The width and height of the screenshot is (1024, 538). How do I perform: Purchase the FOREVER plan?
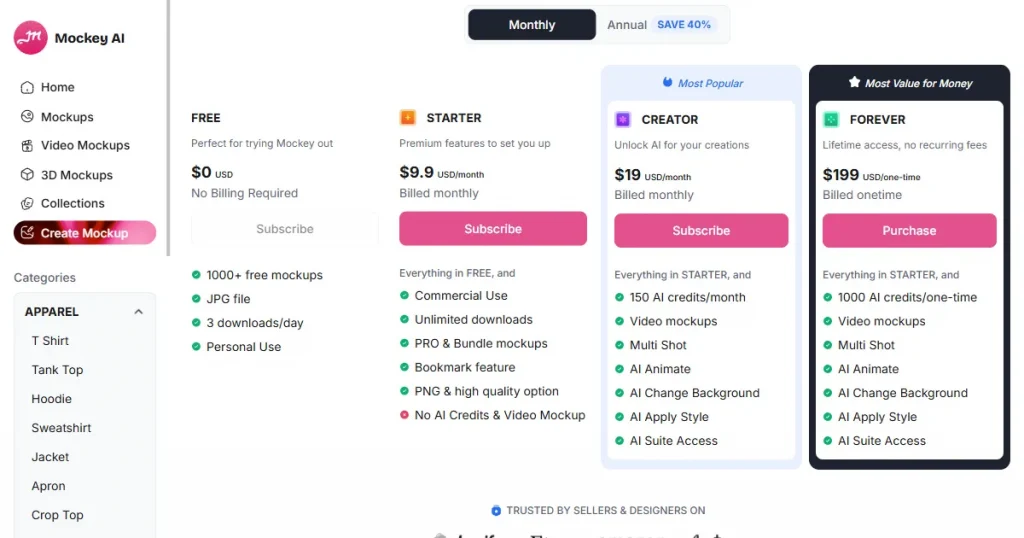(909, 230)
